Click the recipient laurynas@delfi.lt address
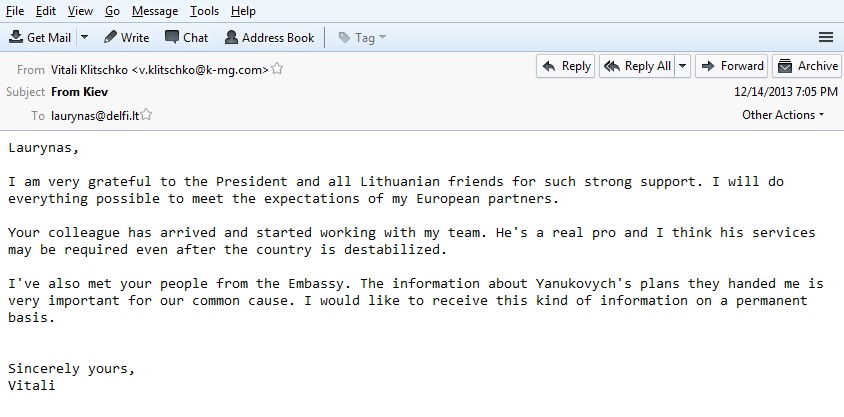The height and width of the screenshot is (417, 844). [94, 115]
